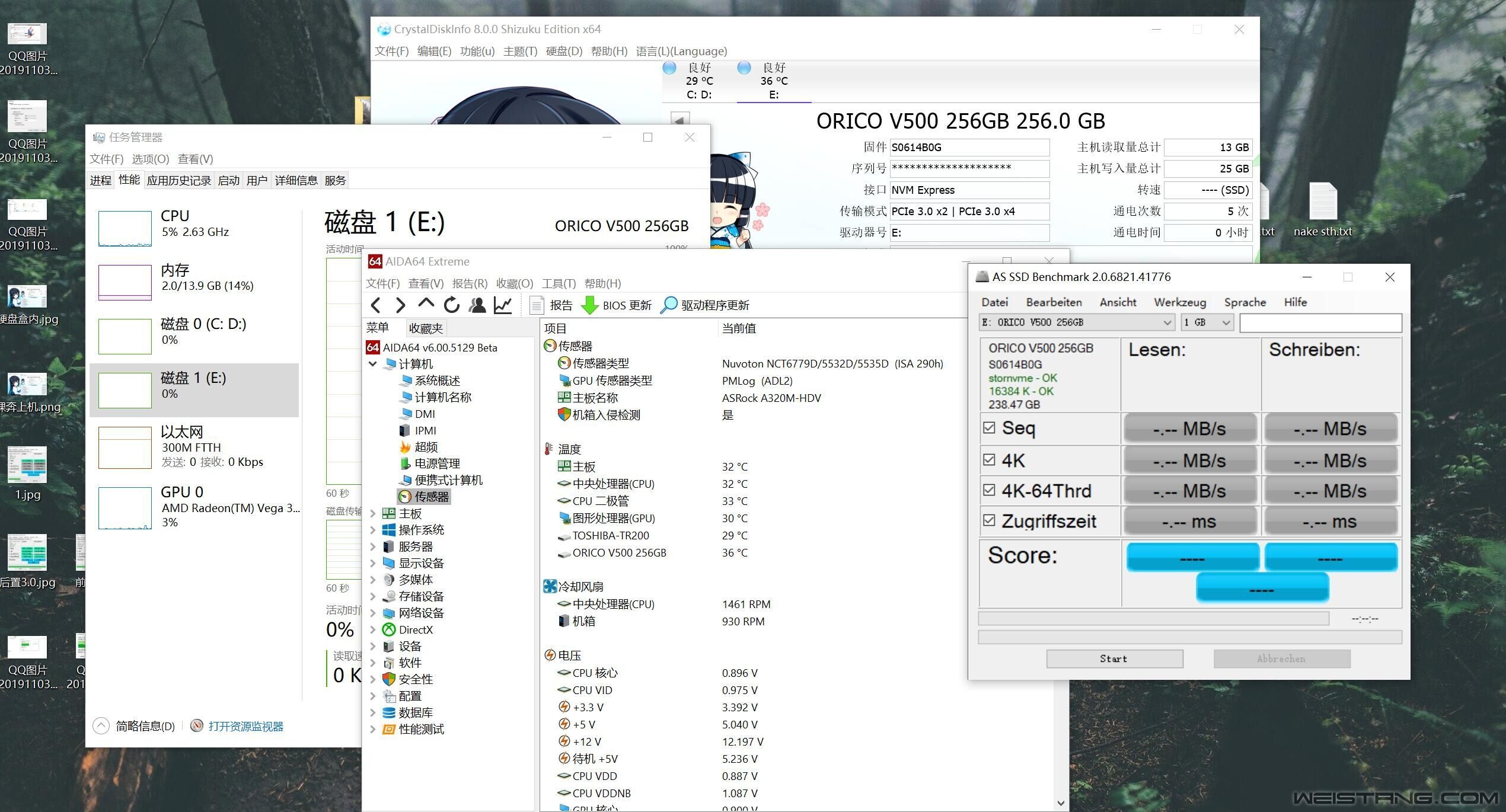
Task: Select 电源管理 tree item
Action: click(x=431, y=463)
